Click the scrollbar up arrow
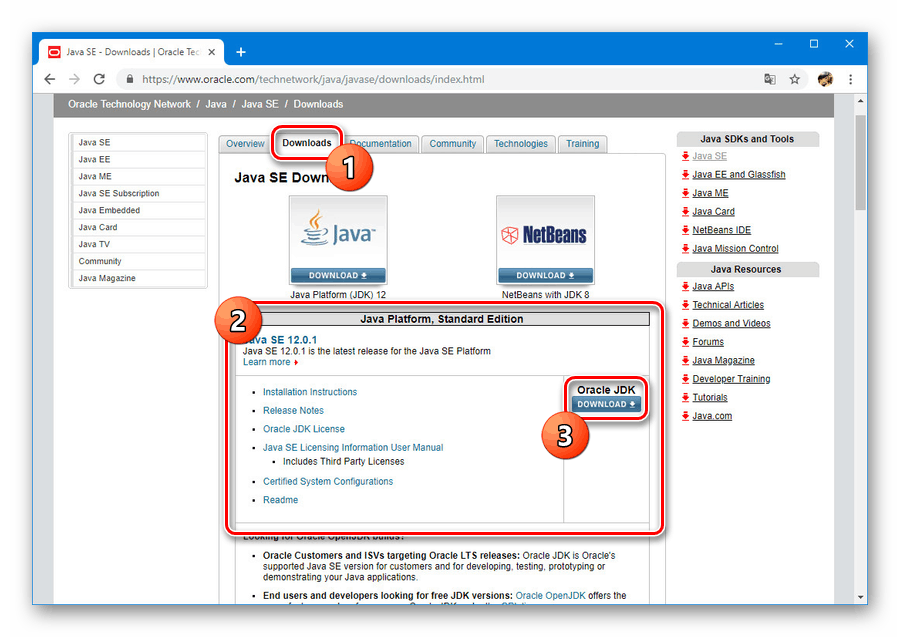 click(x=860, y=101)
